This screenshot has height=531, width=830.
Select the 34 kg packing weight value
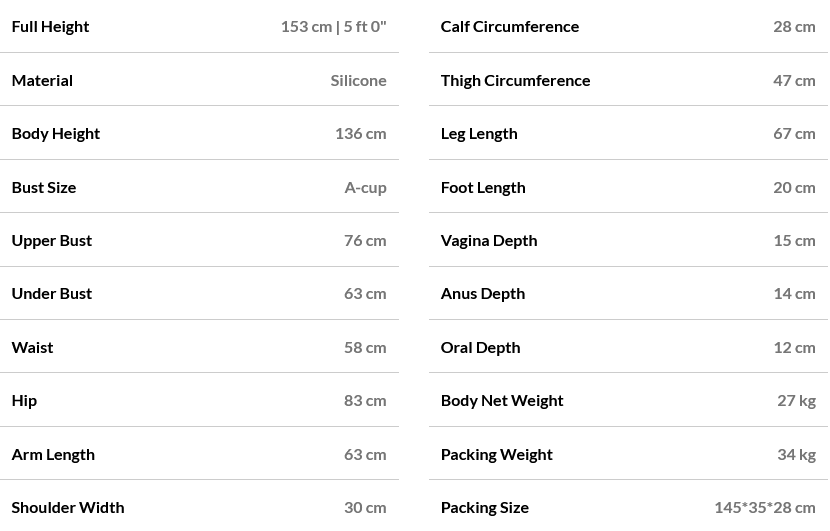(x=796, y=454)
